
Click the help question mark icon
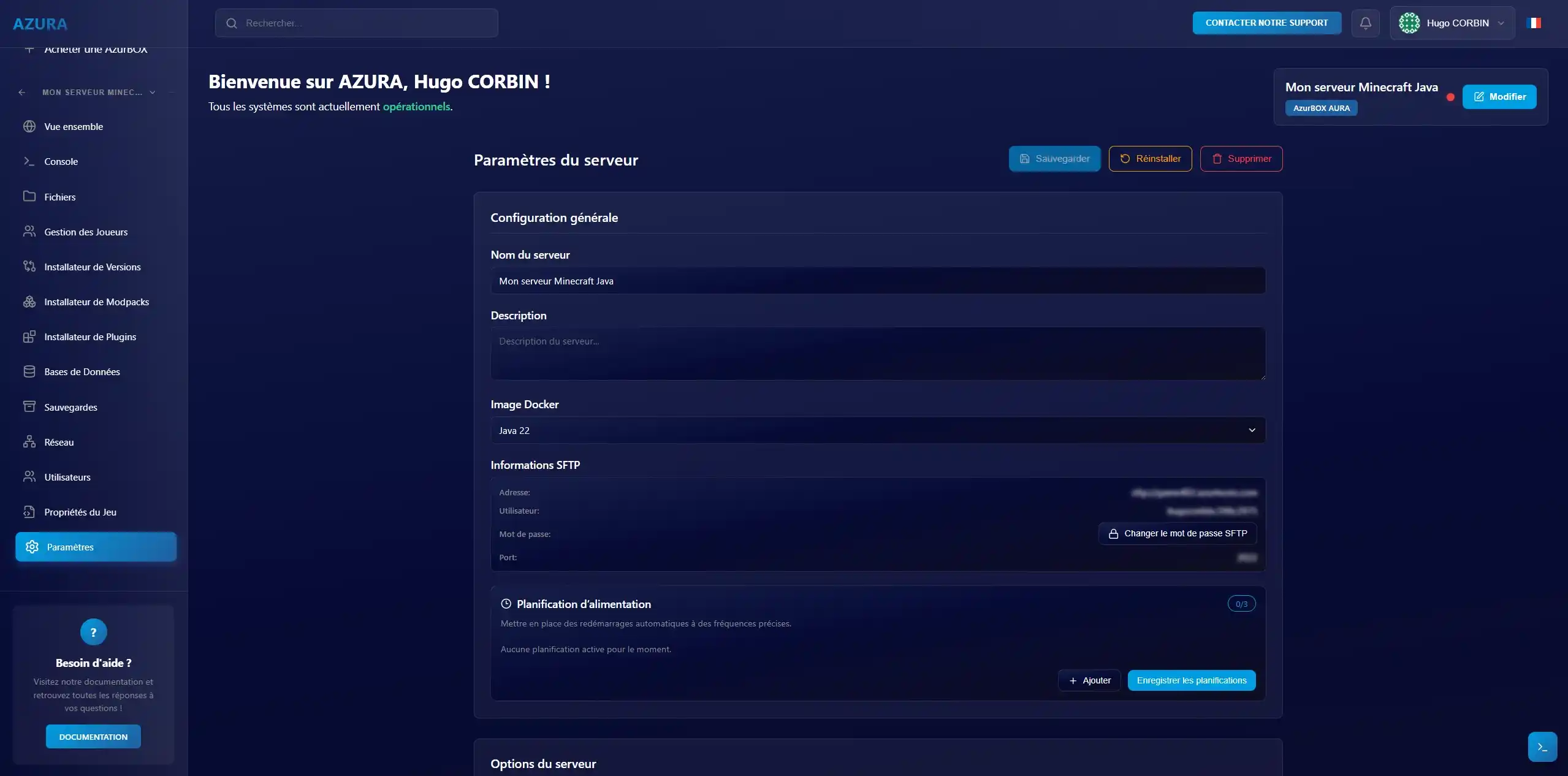[93, 632]
